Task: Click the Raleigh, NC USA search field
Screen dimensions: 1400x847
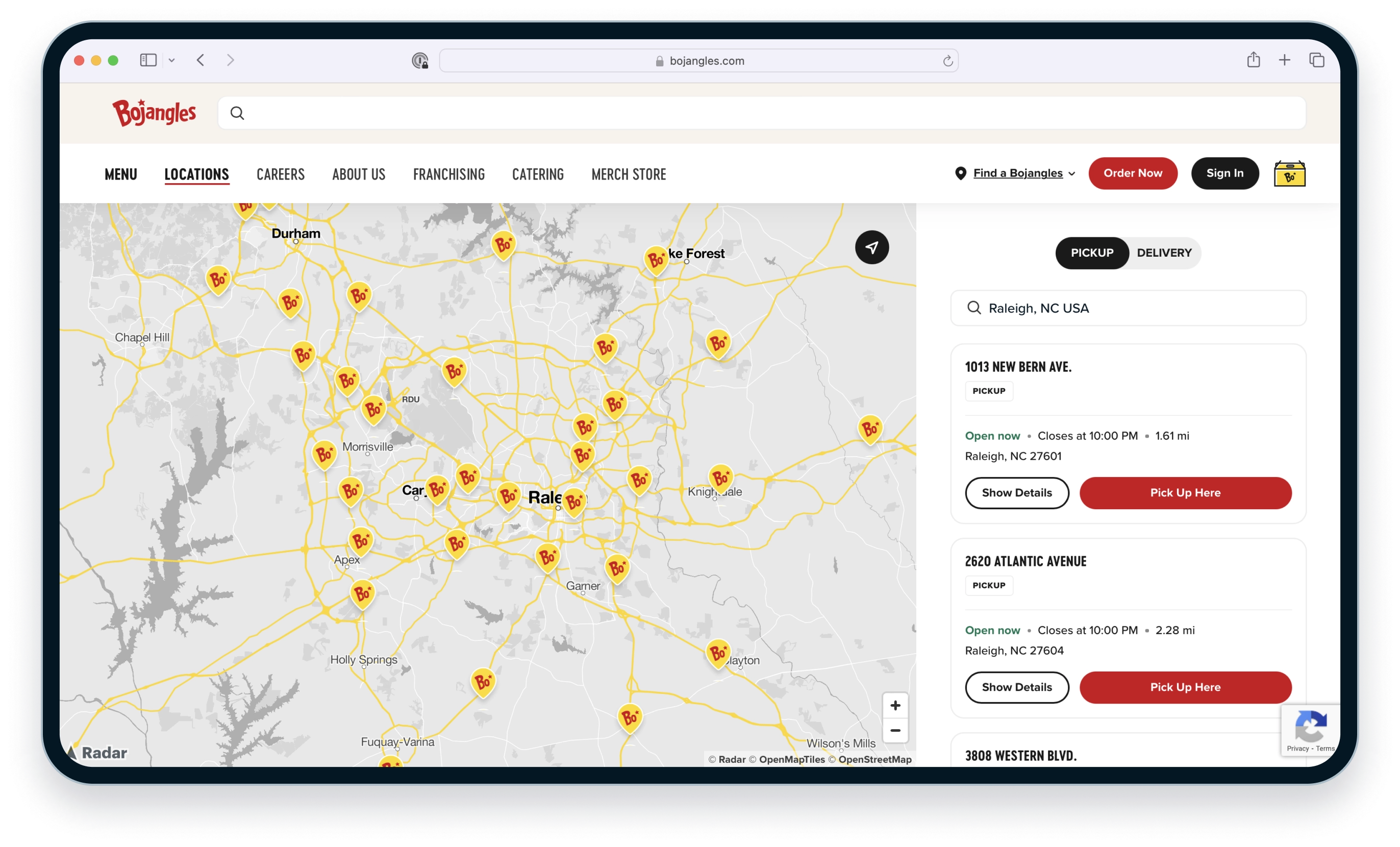Action: coord(1128,308)
